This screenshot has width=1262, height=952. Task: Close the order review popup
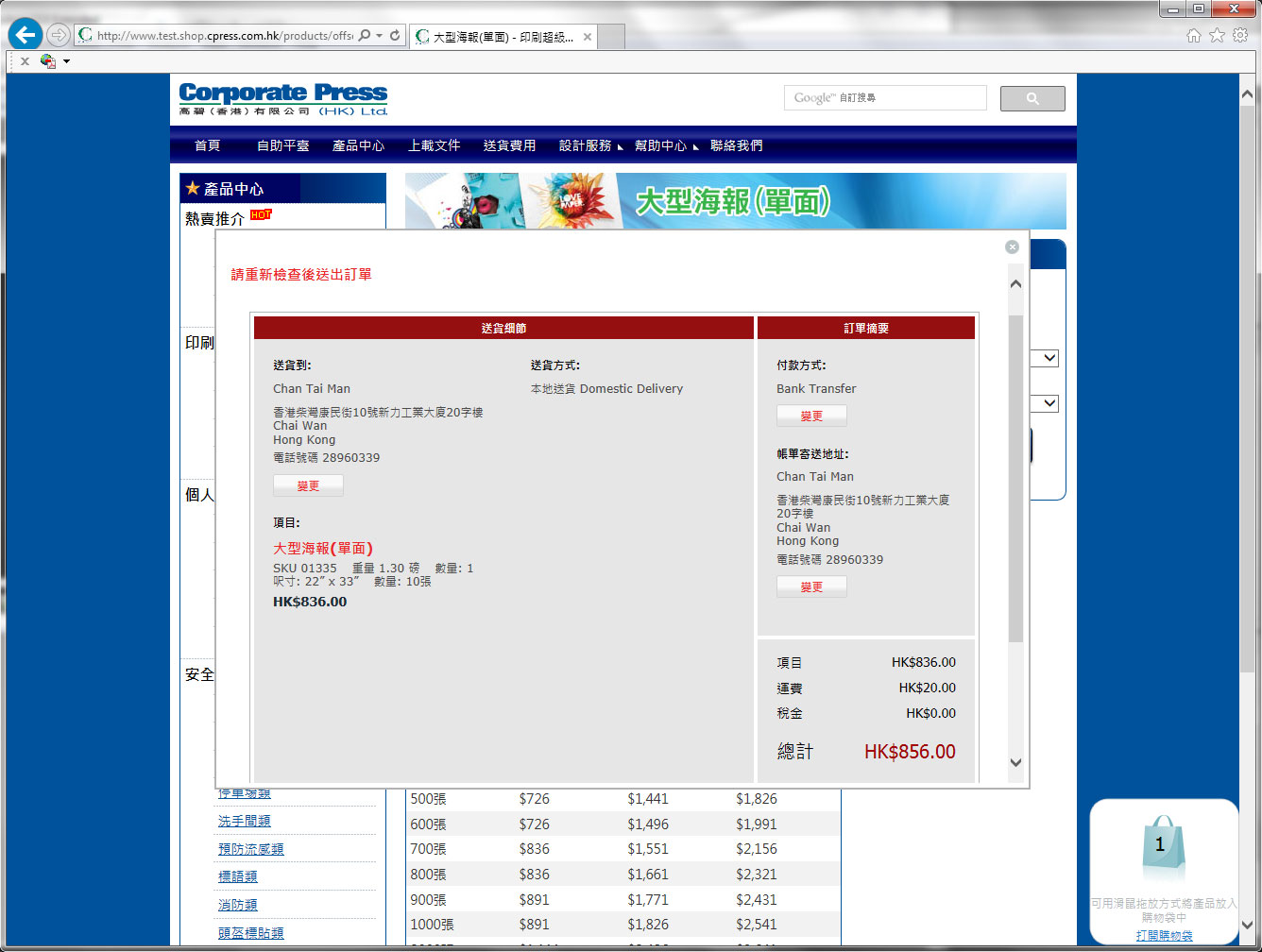(x=1012, y=247)
